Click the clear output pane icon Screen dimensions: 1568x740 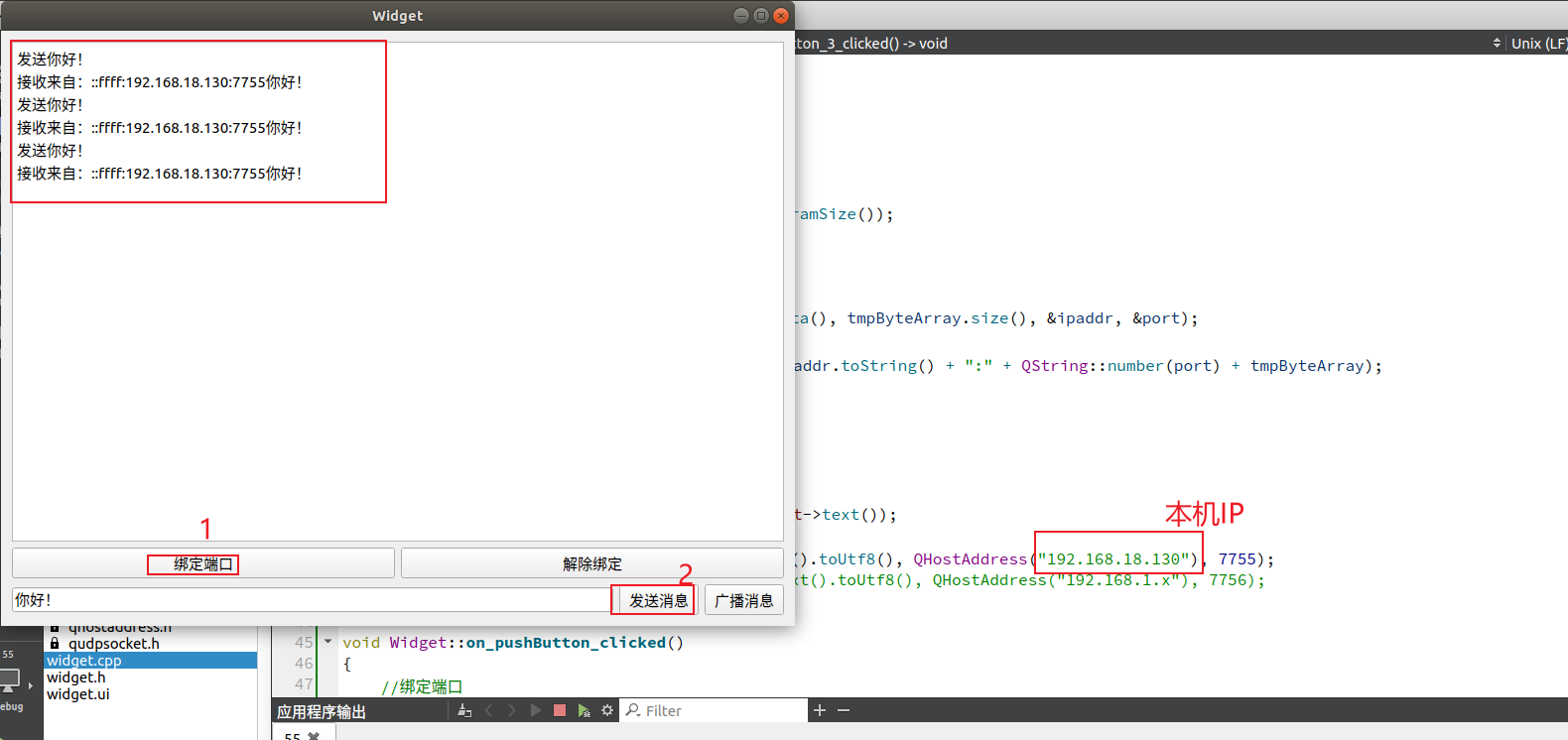click(x=464, y=710)
